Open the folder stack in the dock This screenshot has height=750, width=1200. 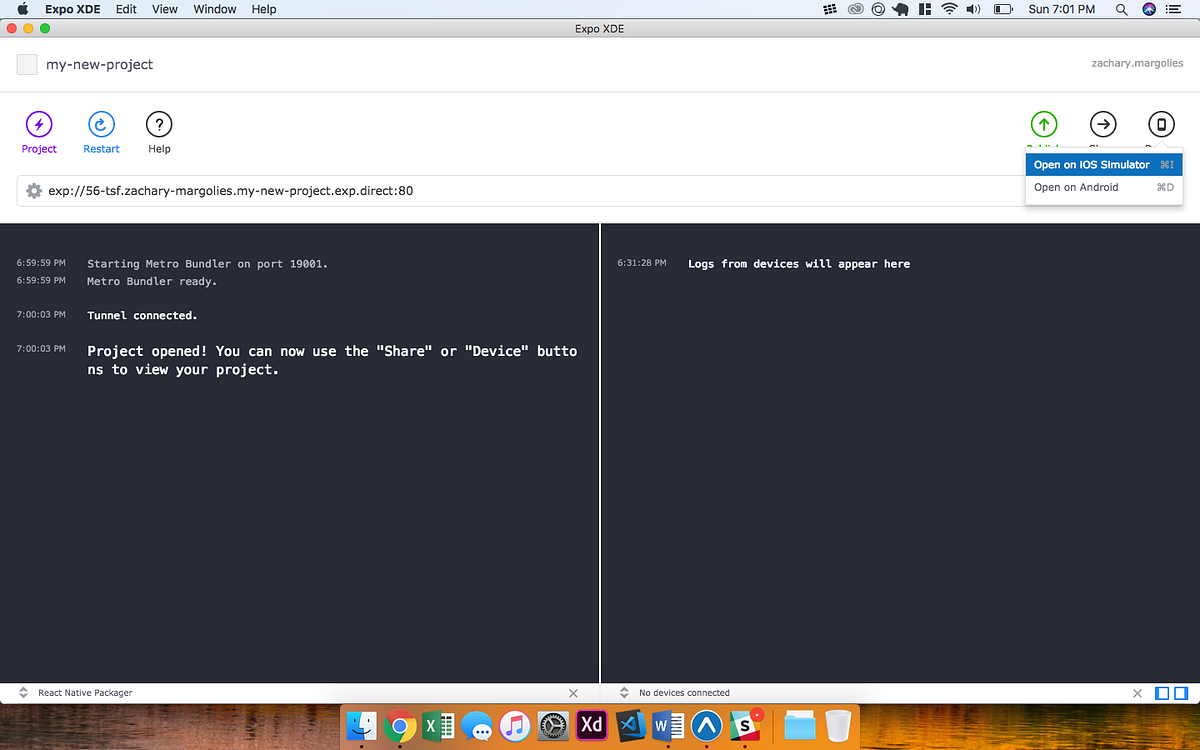tap(799, 725)
